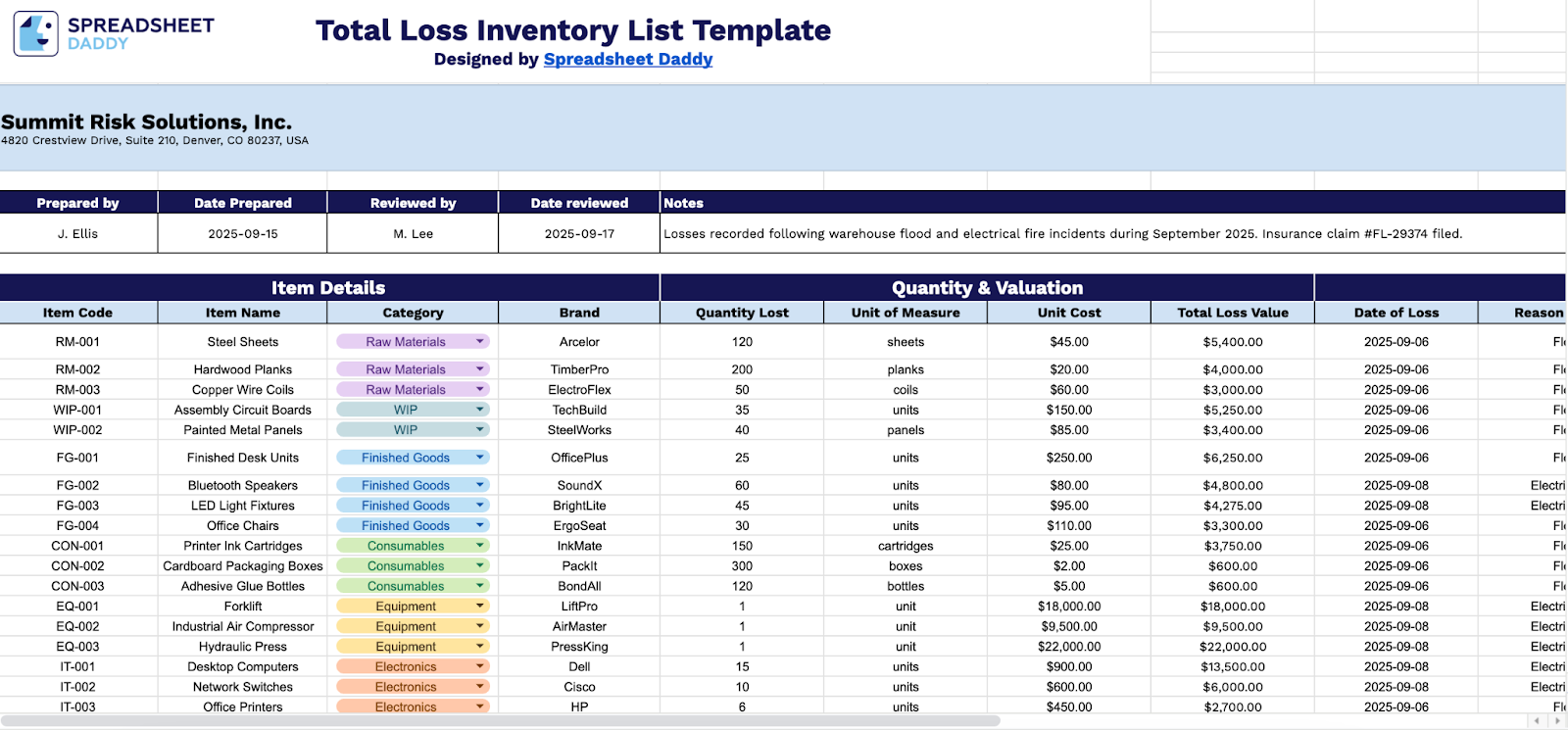Expand Consumables dropdown for Printer Ink Cartridges
This screenshot has width=1568, height=730.
[x=480, y=546]
